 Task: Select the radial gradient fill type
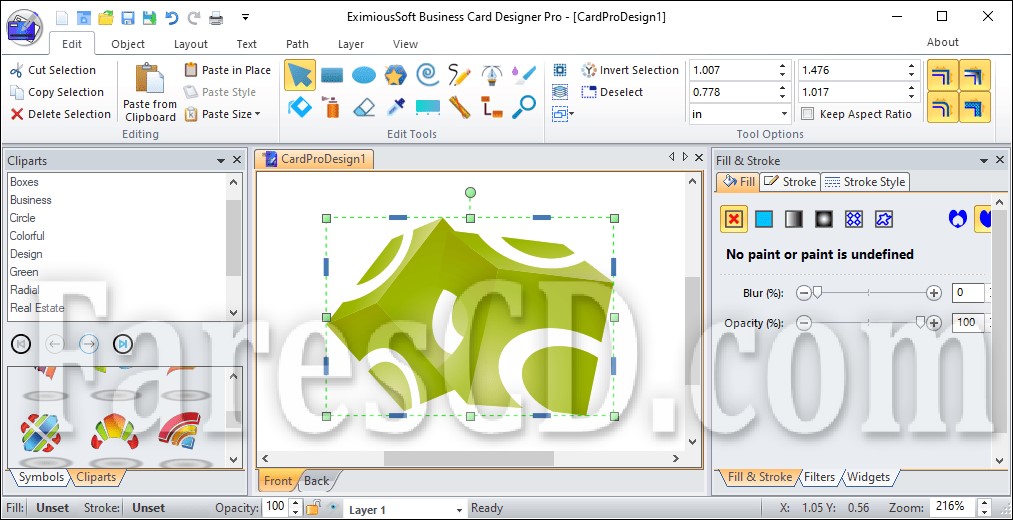pos(824,219)
